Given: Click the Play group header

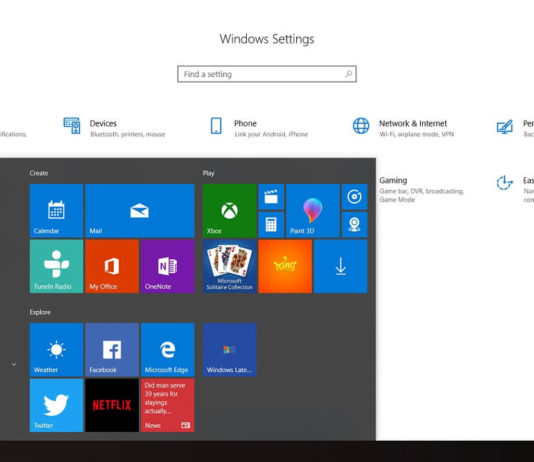Looking at the screenshot, I should pos(208,173).
